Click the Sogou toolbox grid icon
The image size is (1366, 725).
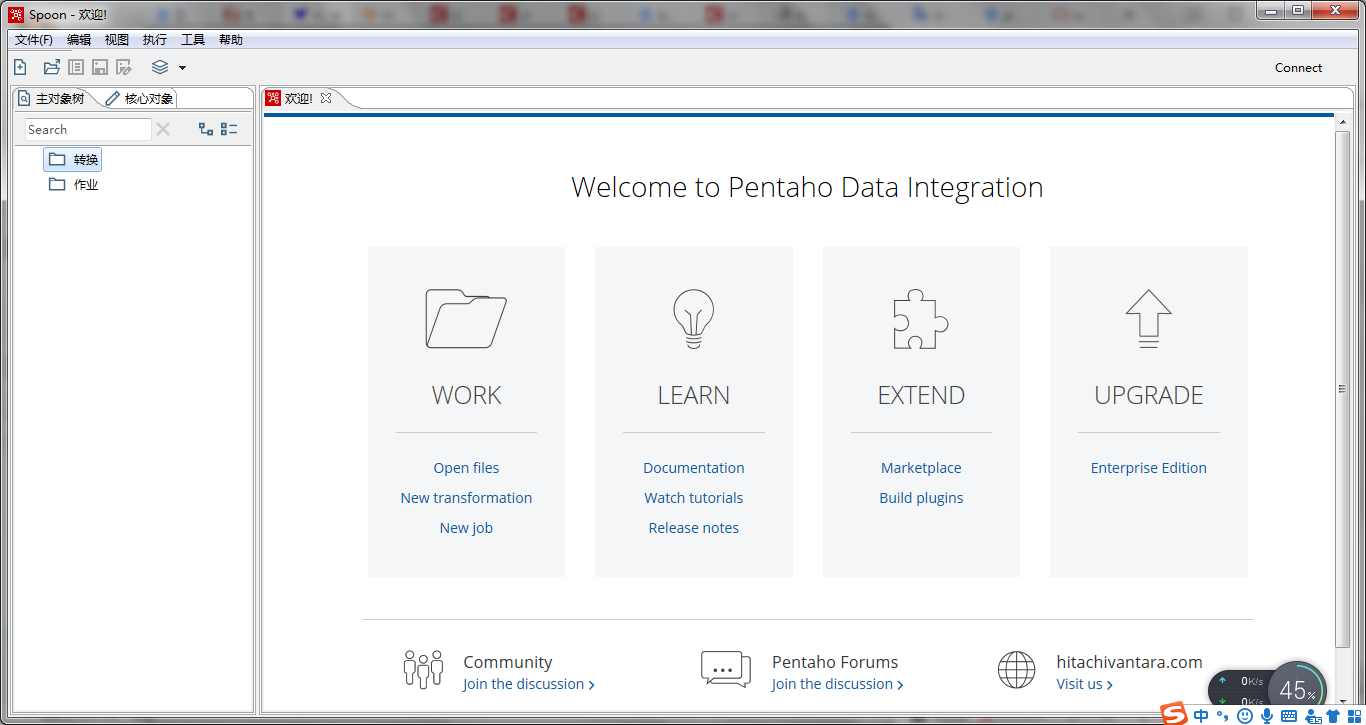click(x=1354, y=716)
